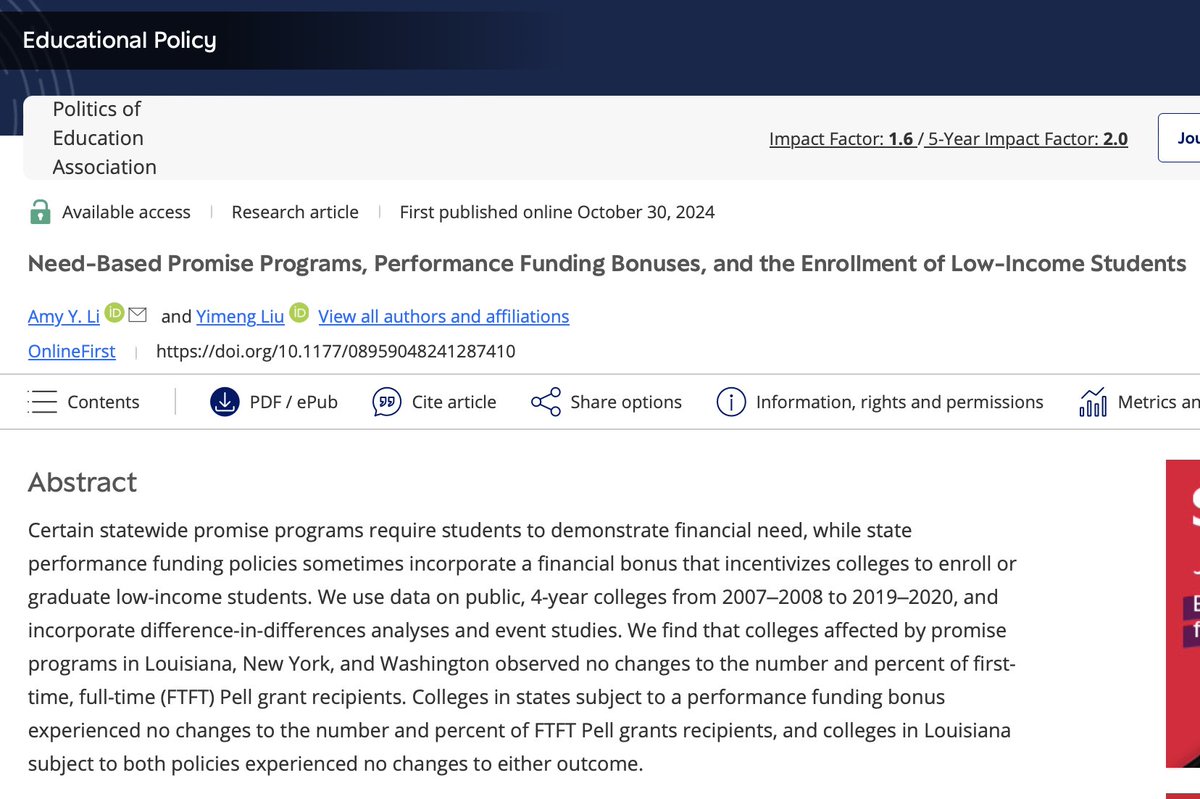The width and height of the screenshot is (1200, 799).
Task: Open Information, rights and permissions
Action: (899, 402)
